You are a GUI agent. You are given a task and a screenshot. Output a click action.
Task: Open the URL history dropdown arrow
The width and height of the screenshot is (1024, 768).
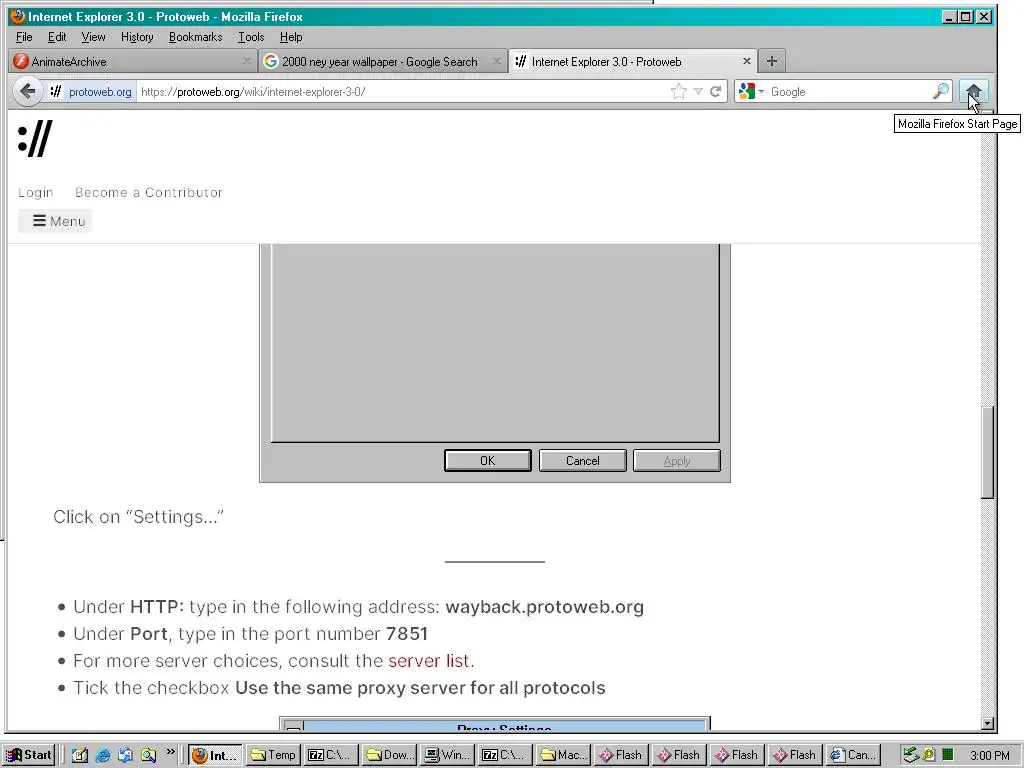[x=698, y=91]
